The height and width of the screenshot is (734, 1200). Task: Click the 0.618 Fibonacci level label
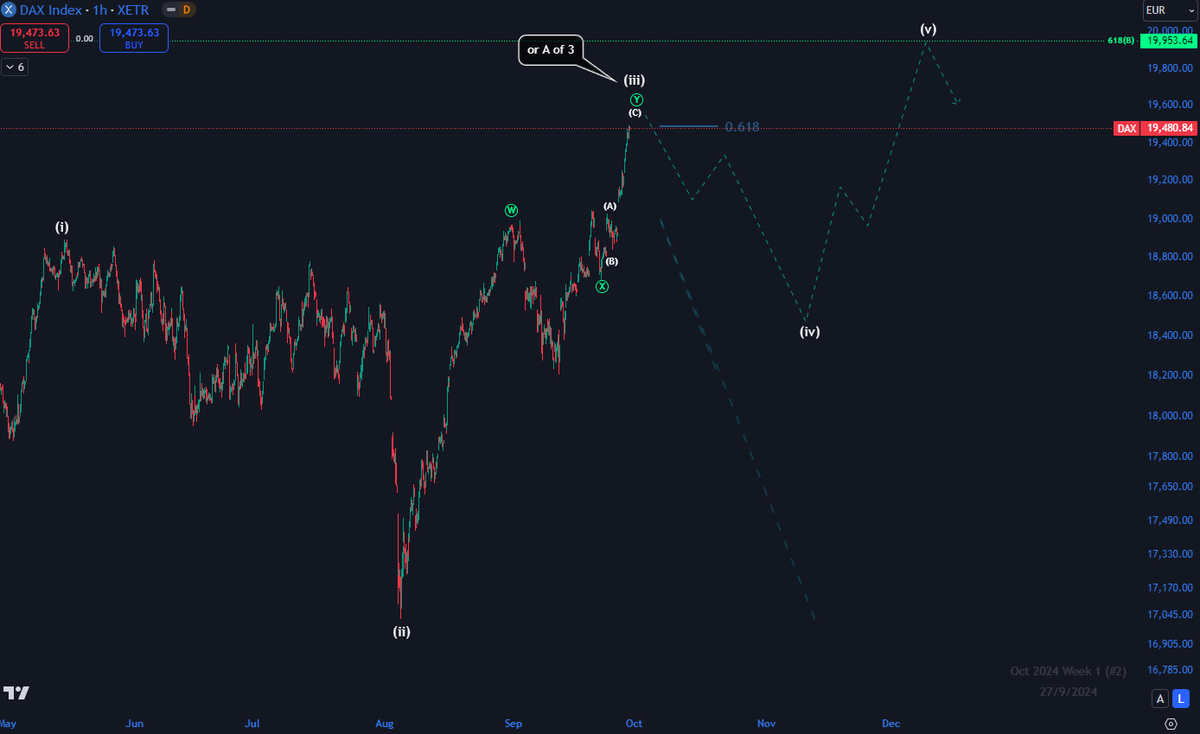pyautogui.click(x=742, y=127)
